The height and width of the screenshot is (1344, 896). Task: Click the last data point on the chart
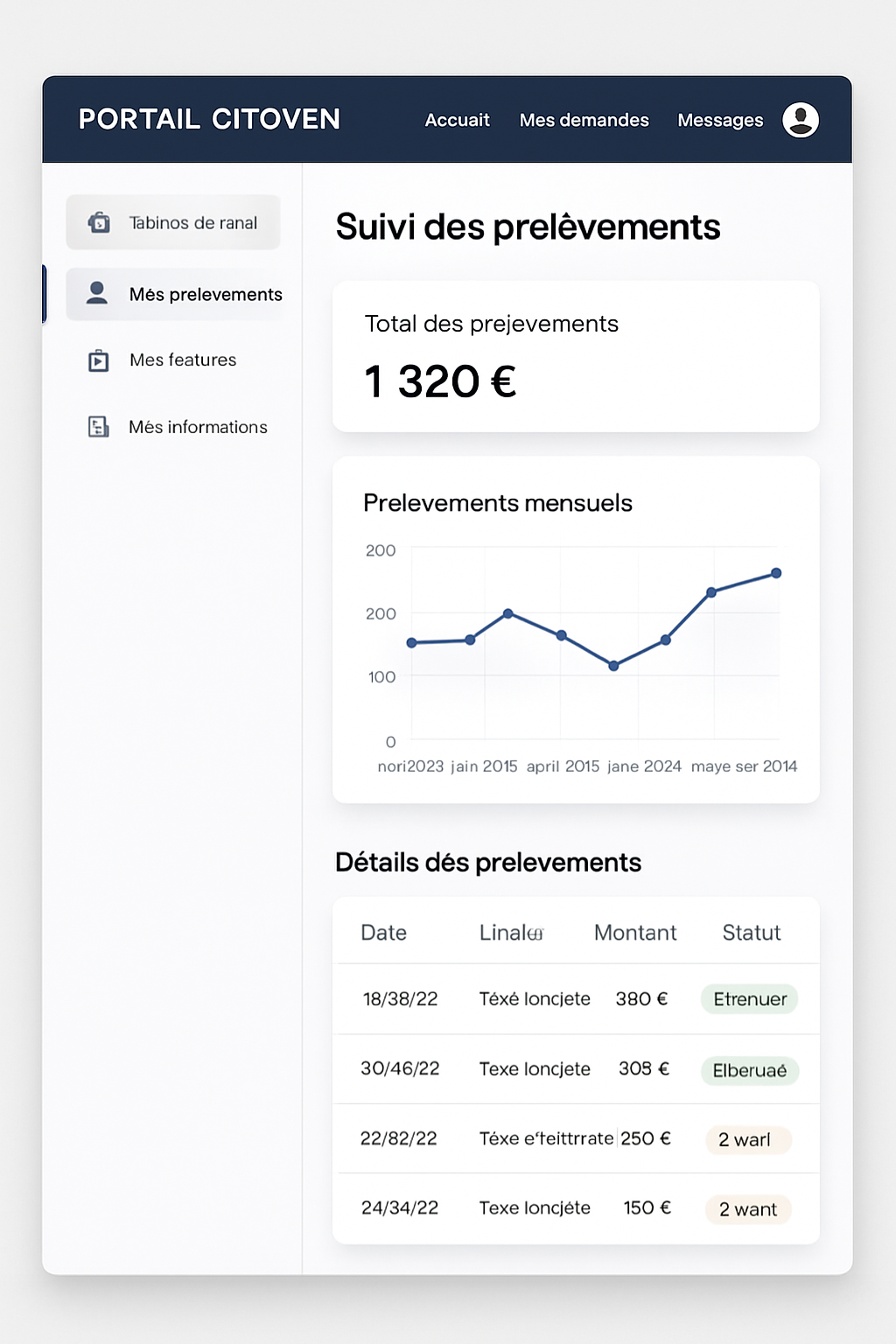pyautogui.click(x=777, y=573)
